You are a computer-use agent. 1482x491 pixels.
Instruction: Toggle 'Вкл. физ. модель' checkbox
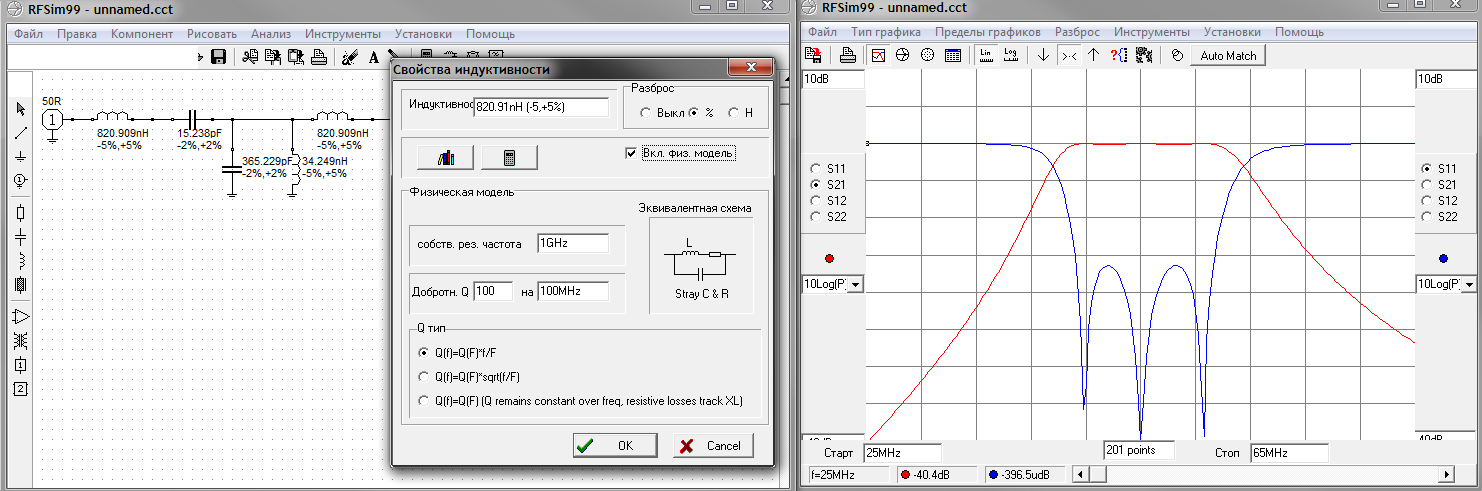point(631,153)
